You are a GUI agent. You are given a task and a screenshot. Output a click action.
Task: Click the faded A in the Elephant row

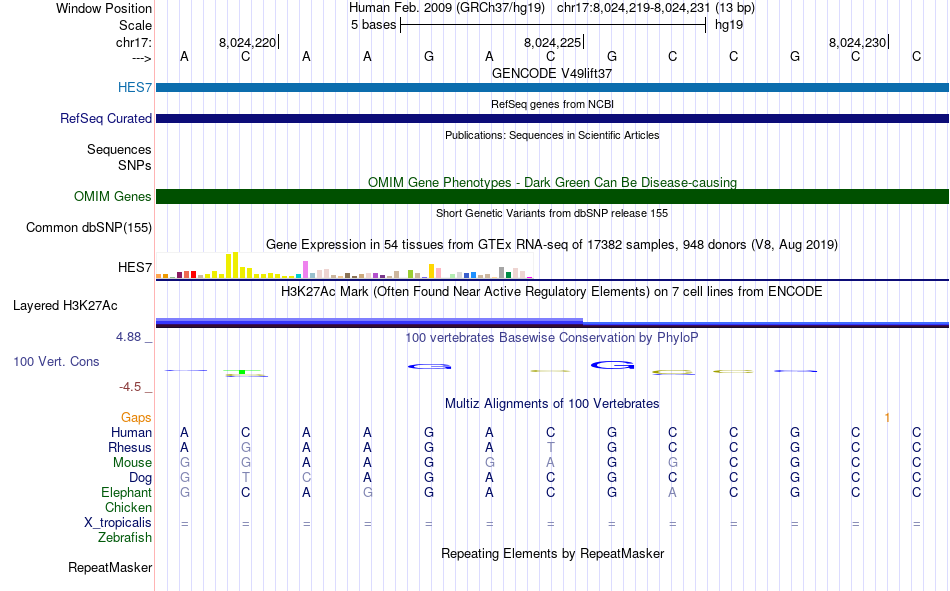(673, 492)
